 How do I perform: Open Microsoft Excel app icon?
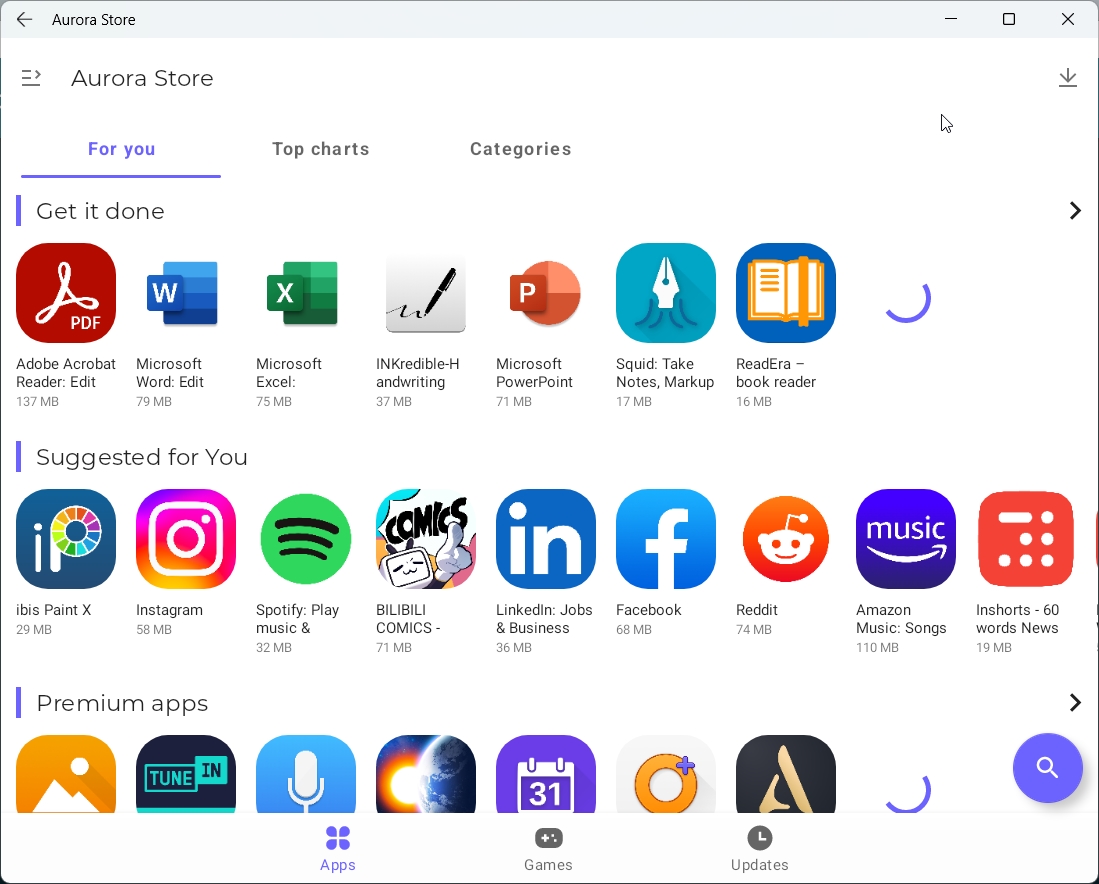point(303,293)
